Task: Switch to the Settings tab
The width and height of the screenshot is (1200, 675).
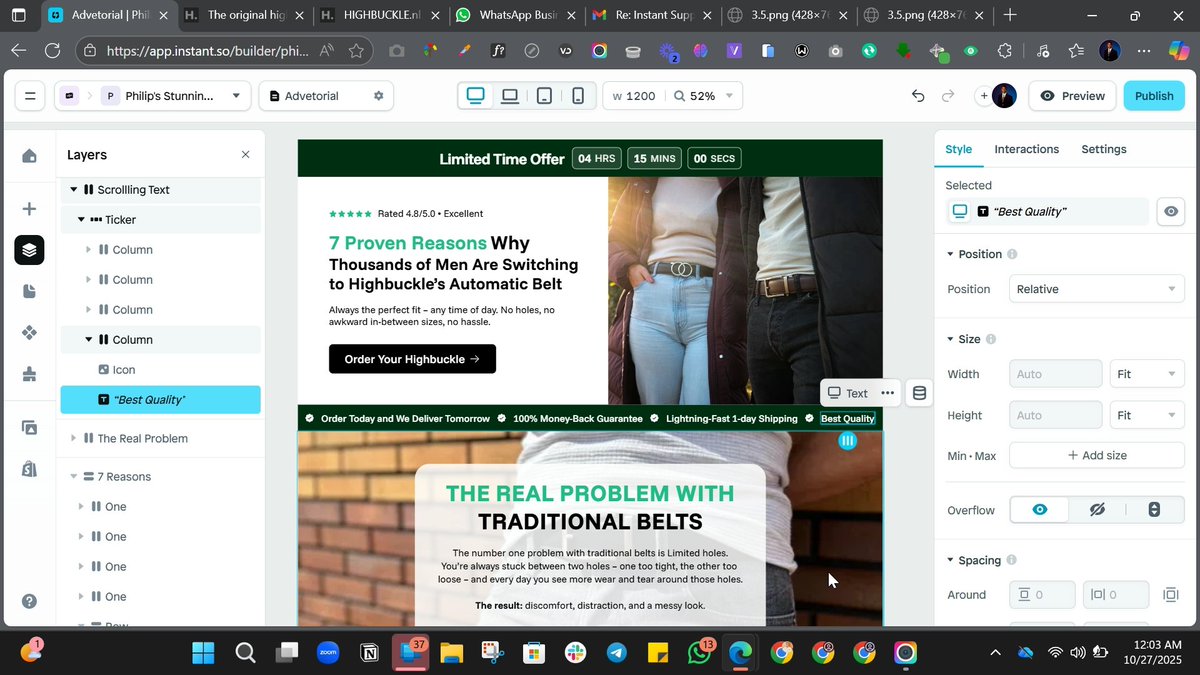Action: tap(1103, 149)
